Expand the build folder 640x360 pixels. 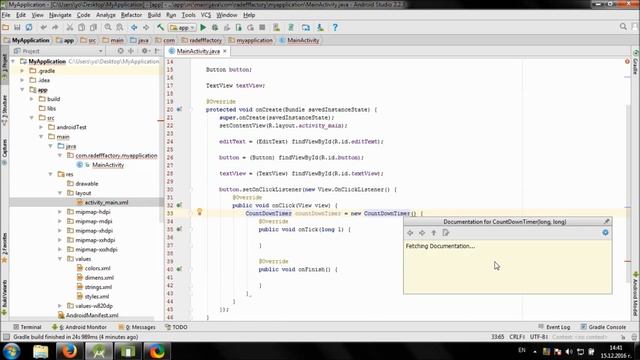pos(32,99)
